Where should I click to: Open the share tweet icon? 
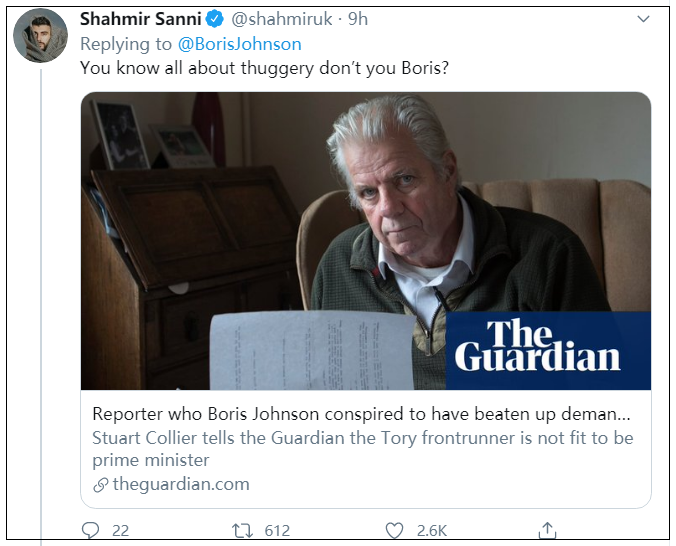547,530
